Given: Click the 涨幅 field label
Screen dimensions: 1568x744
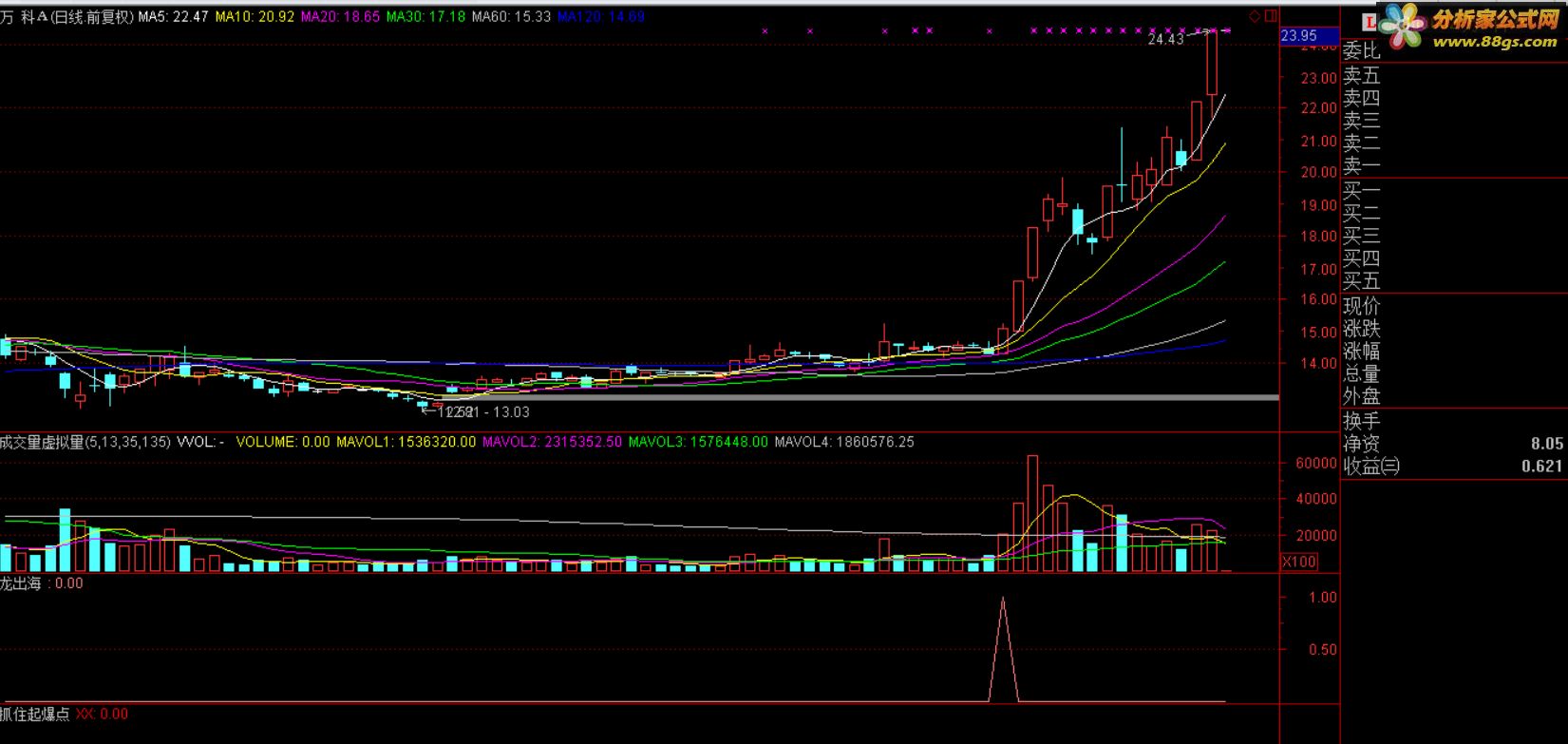Looking at the screenshot, I should 1362,352.
